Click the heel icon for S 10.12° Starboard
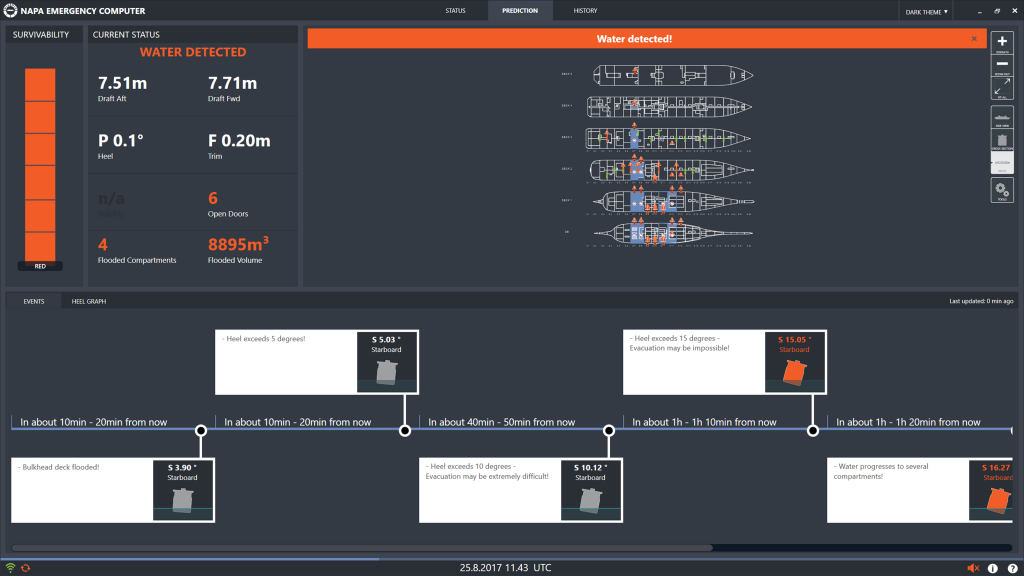This screenshot has height=576, width=1024. point(590,500)
